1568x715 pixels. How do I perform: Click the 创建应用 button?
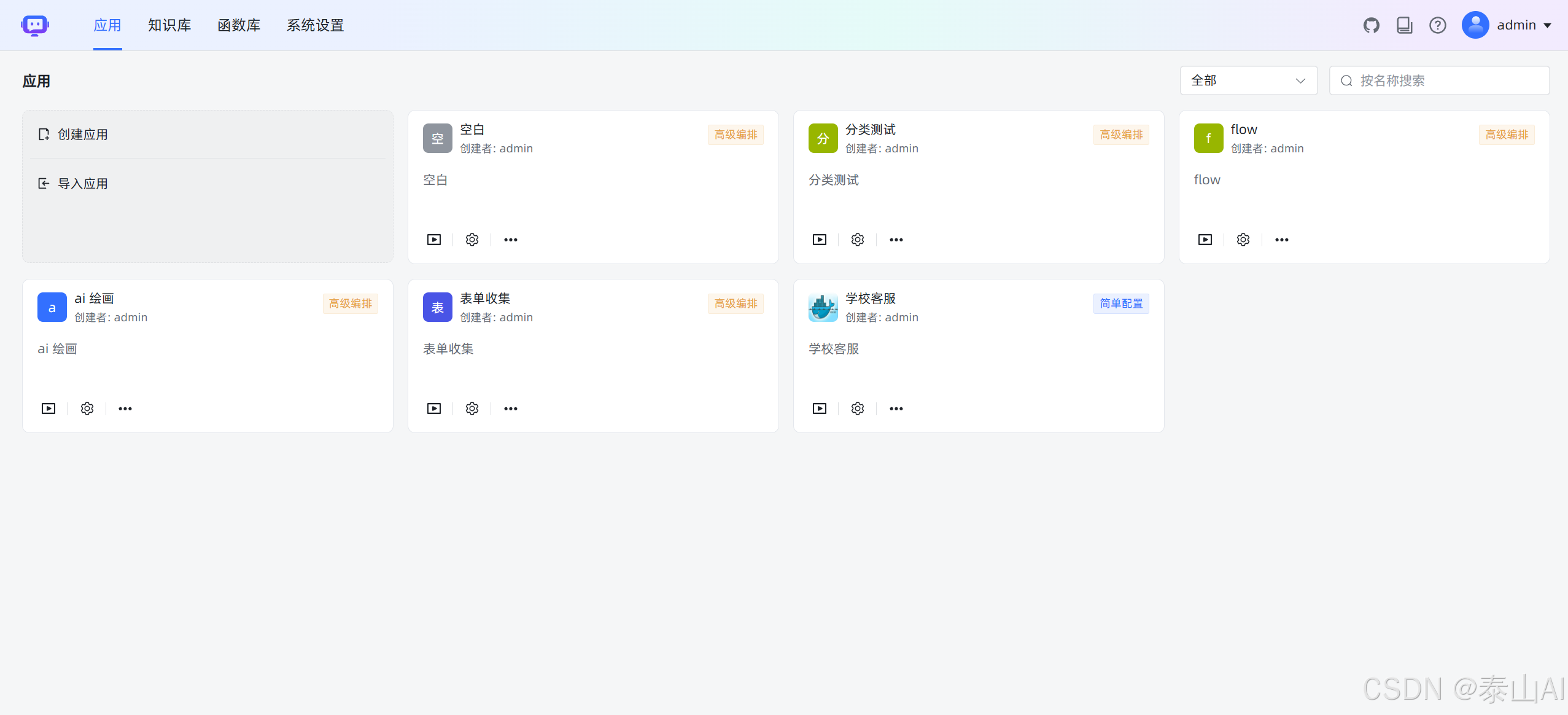[x=82, y=134]
